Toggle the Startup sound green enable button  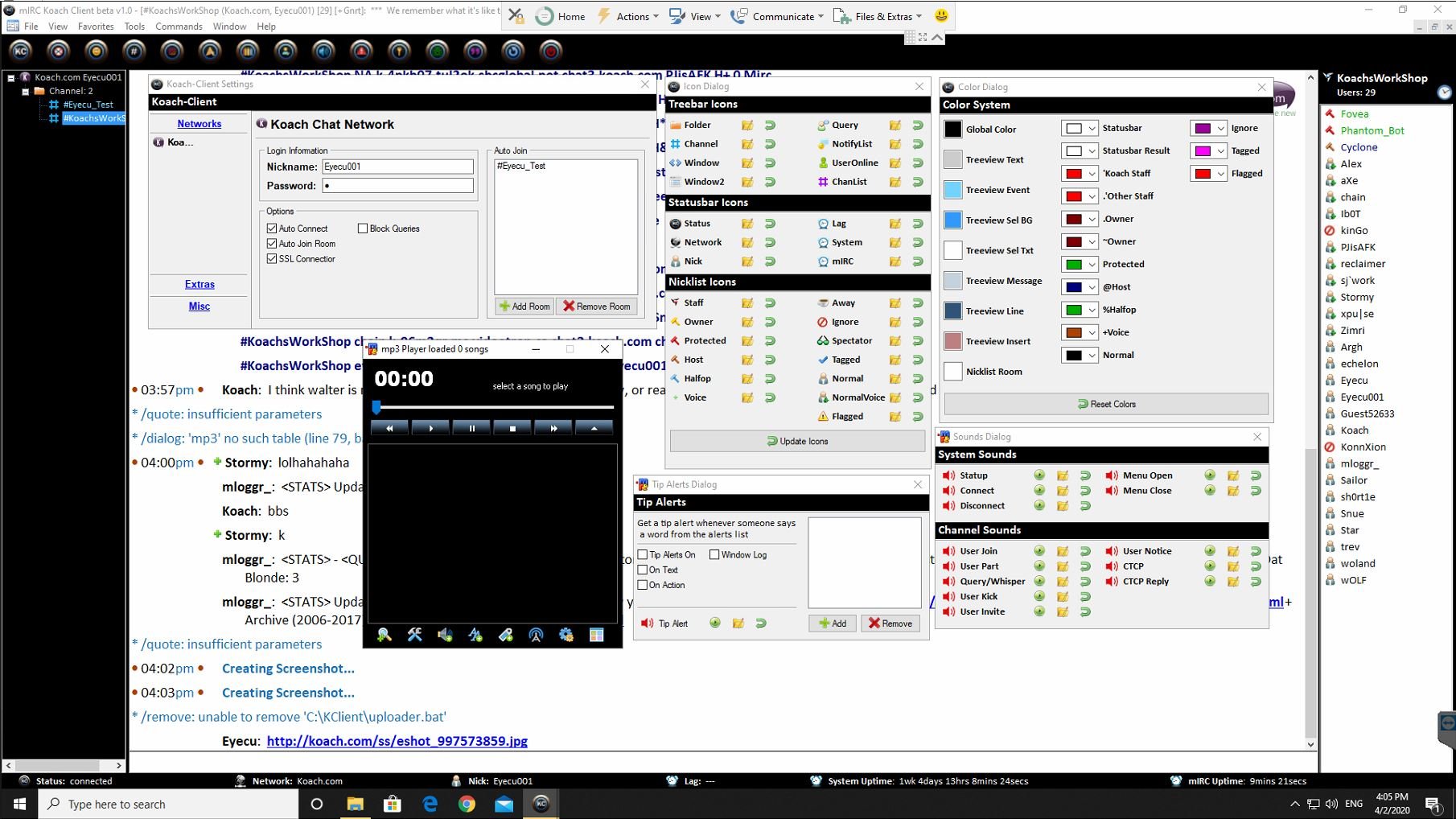(1039, 475)
